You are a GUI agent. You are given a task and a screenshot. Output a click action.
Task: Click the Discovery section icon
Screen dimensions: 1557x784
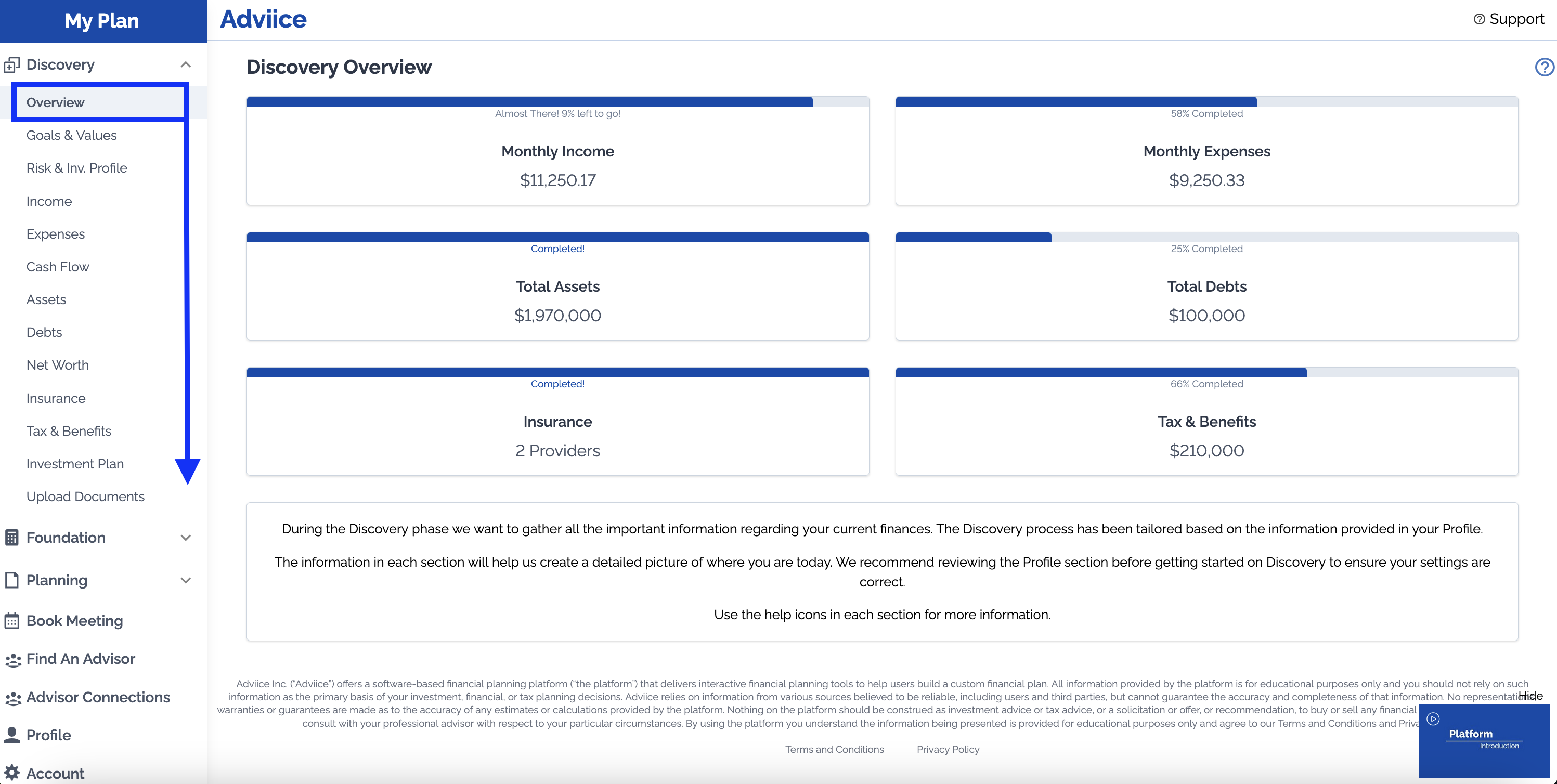click(11, 64)
